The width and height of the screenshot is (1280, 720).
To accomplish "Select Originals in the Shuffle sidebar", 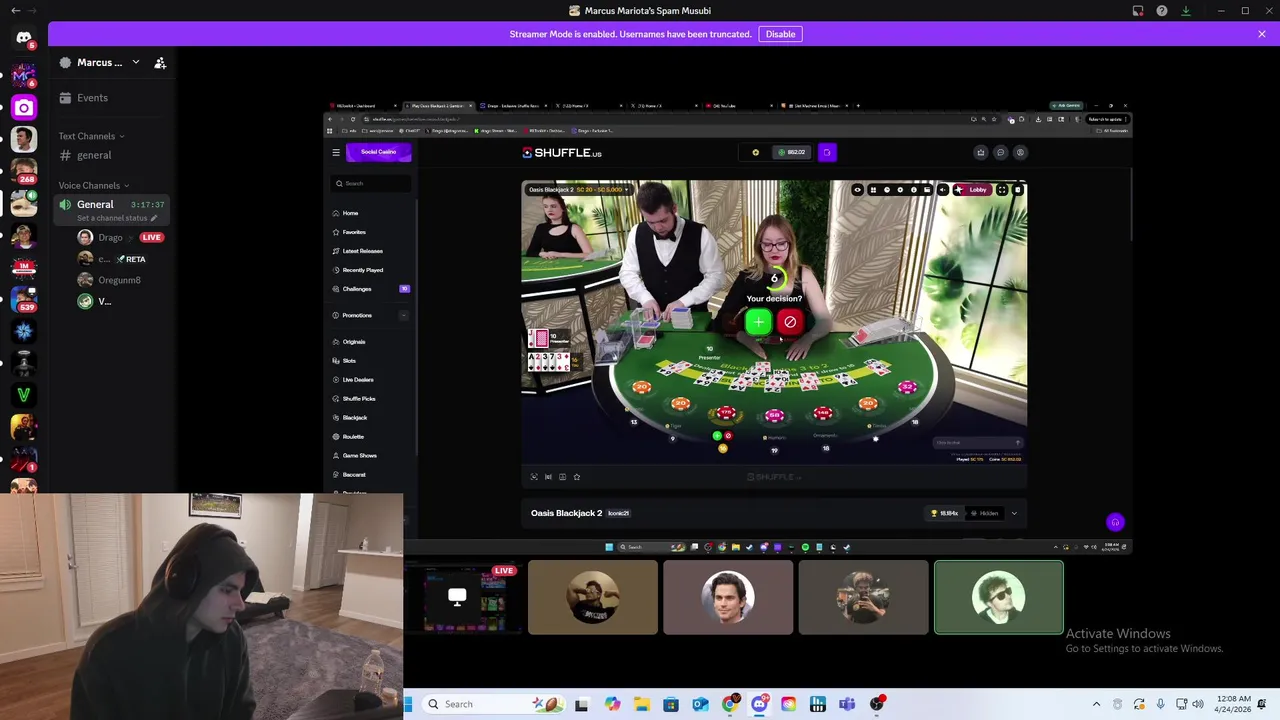I will 354,342.
